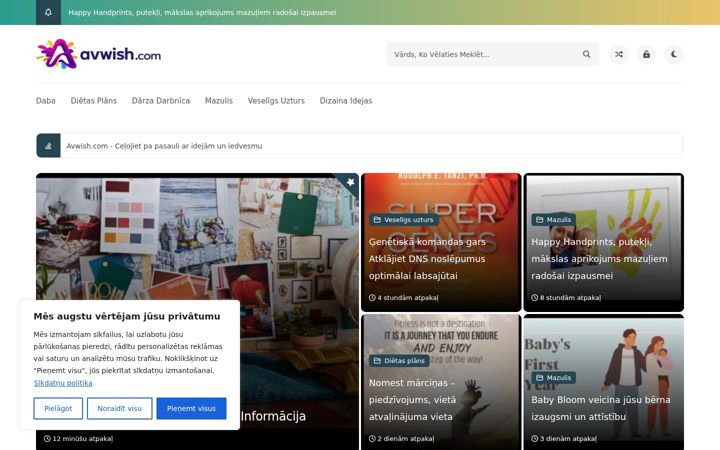Click Mazulis tag on Baby Bloom card
Image resolution: width=720 pixels, height=450 pixels.
click(553, 377)
